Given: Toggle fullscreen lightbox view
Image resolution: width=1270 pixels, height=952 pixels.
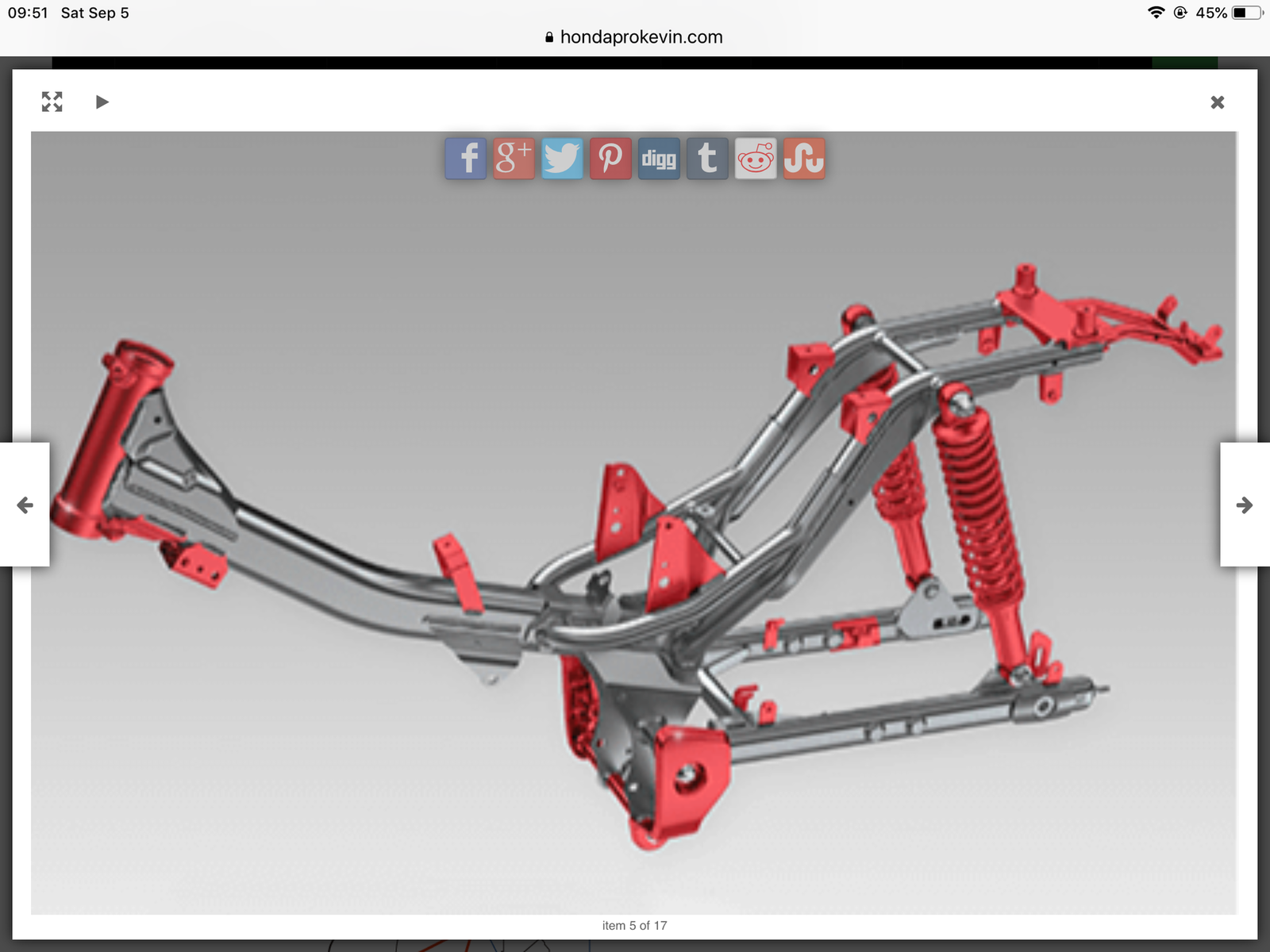Looking at the screenshot, I should [x=52, y=102].
